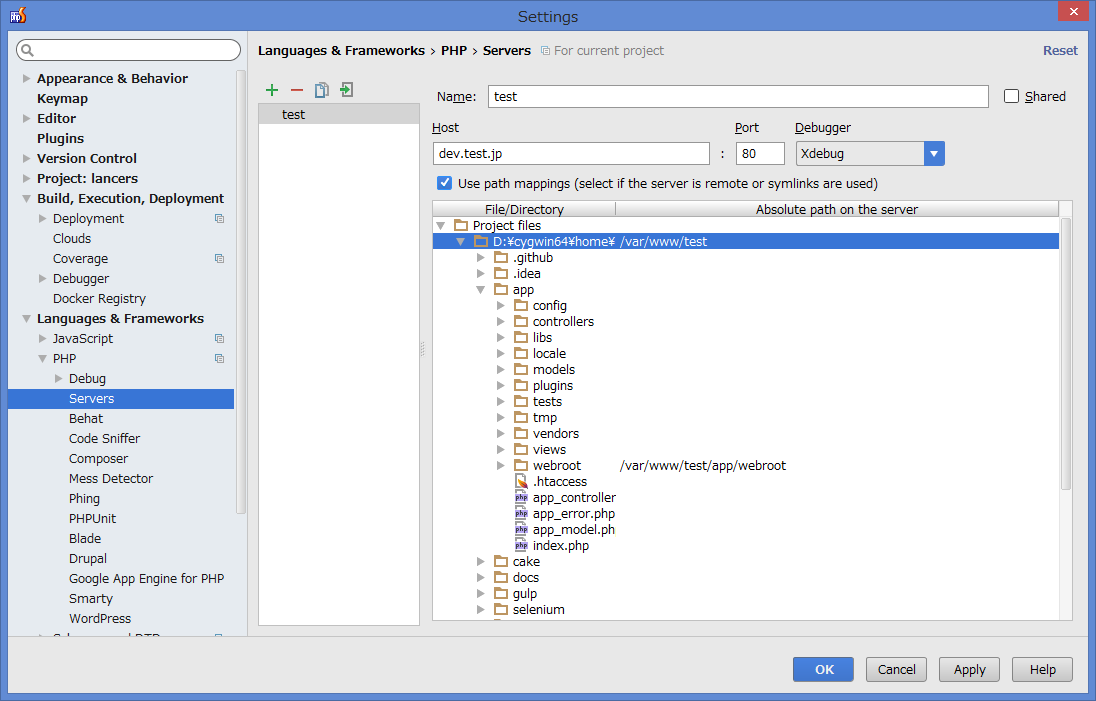Collapse the PHP settings node

pyautogui.click(x=43, y=359)
